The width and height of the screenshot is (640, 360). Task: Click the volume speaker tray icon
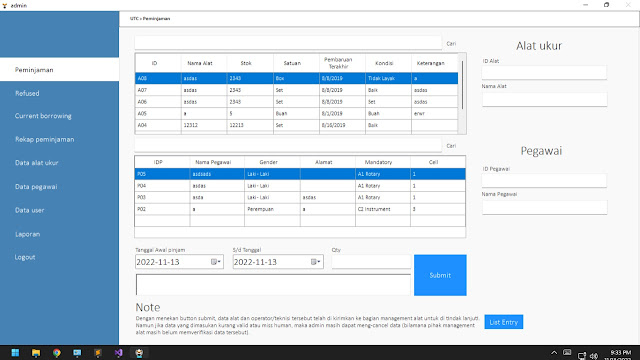(x=594, y=356)
